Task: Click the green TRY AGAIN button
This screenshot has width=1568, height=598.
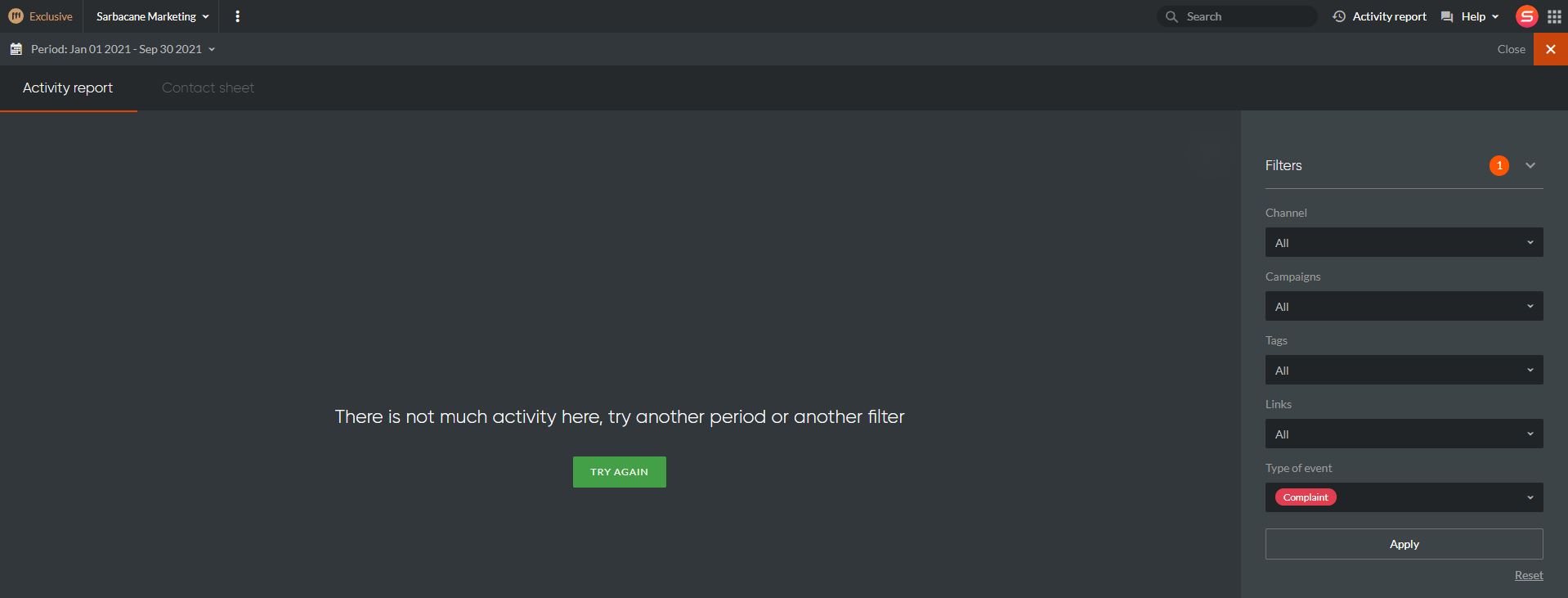Action: click(619, 472)
